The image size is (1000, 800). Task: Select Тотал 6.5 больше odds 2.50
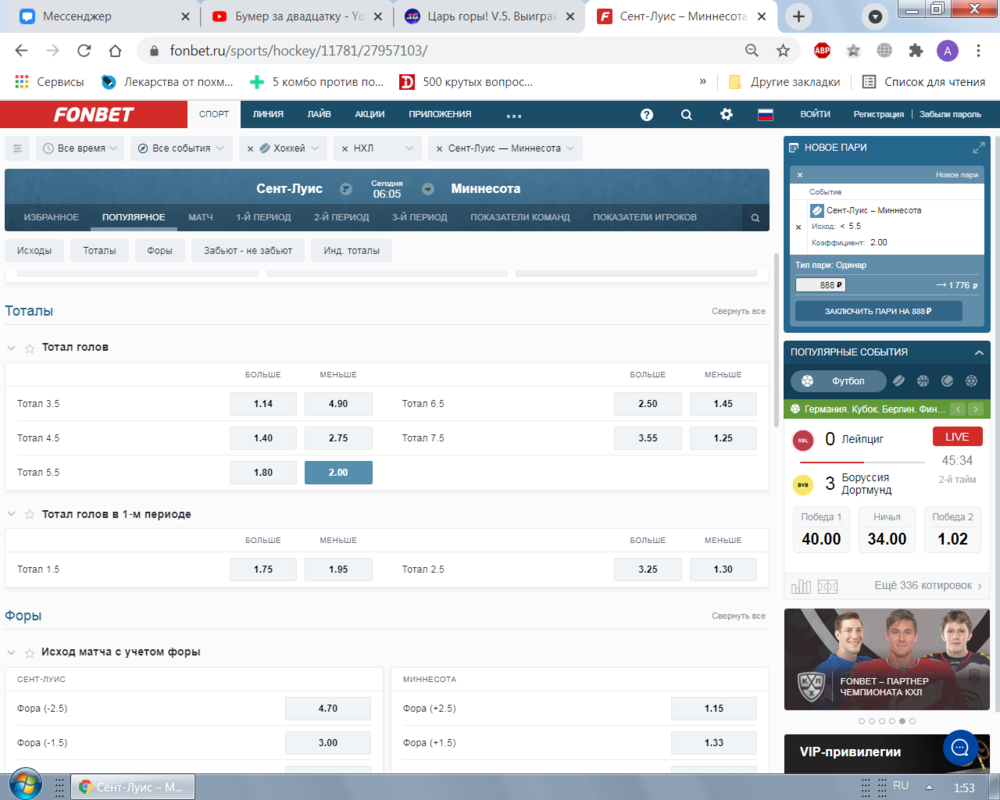(647, 404)
